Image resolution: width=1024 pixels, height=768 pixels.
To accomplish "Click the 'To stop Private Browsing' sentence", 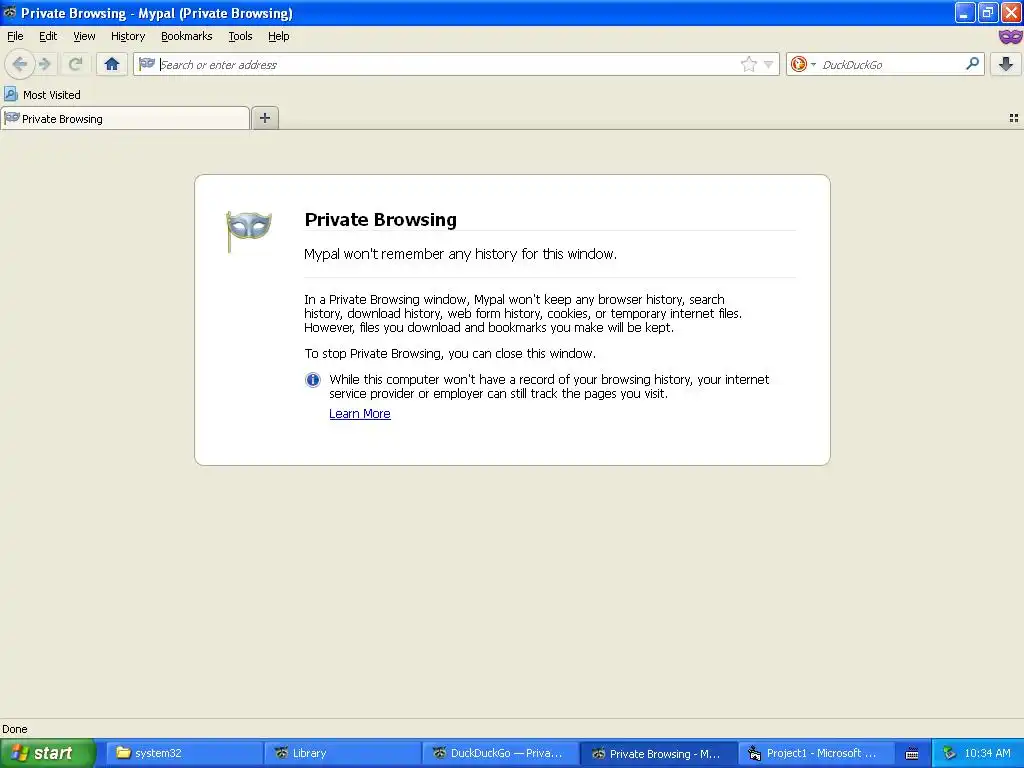I will [450, 353].
